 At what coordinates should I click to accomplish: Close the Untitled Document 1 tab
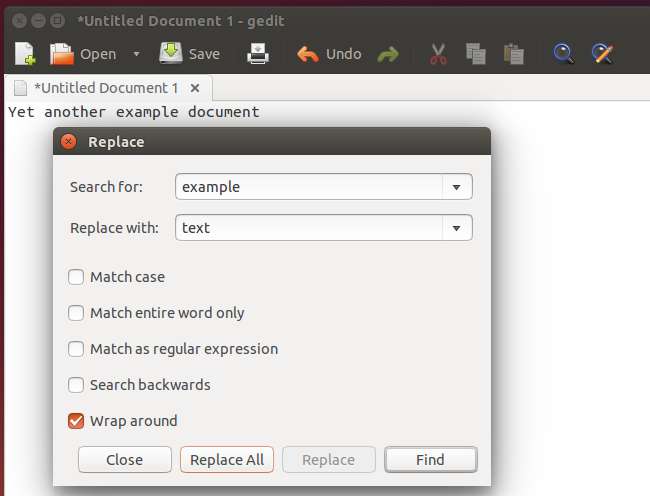pos(195,88)
